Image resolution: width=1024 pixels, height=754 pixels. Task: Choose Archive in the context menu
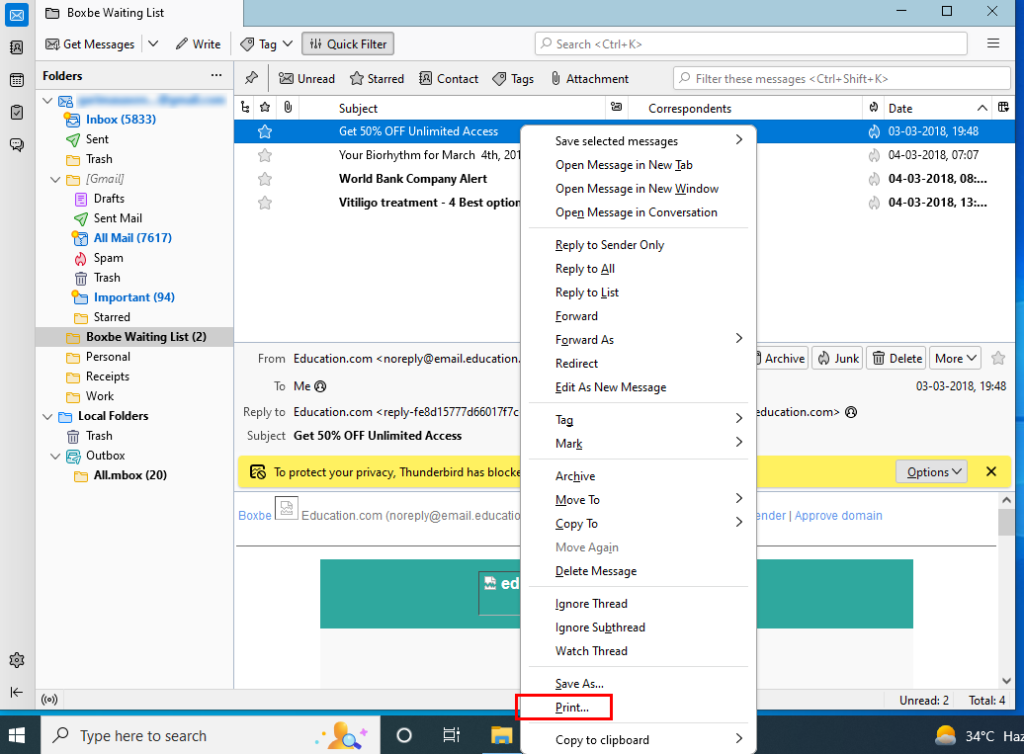(637, 476)
